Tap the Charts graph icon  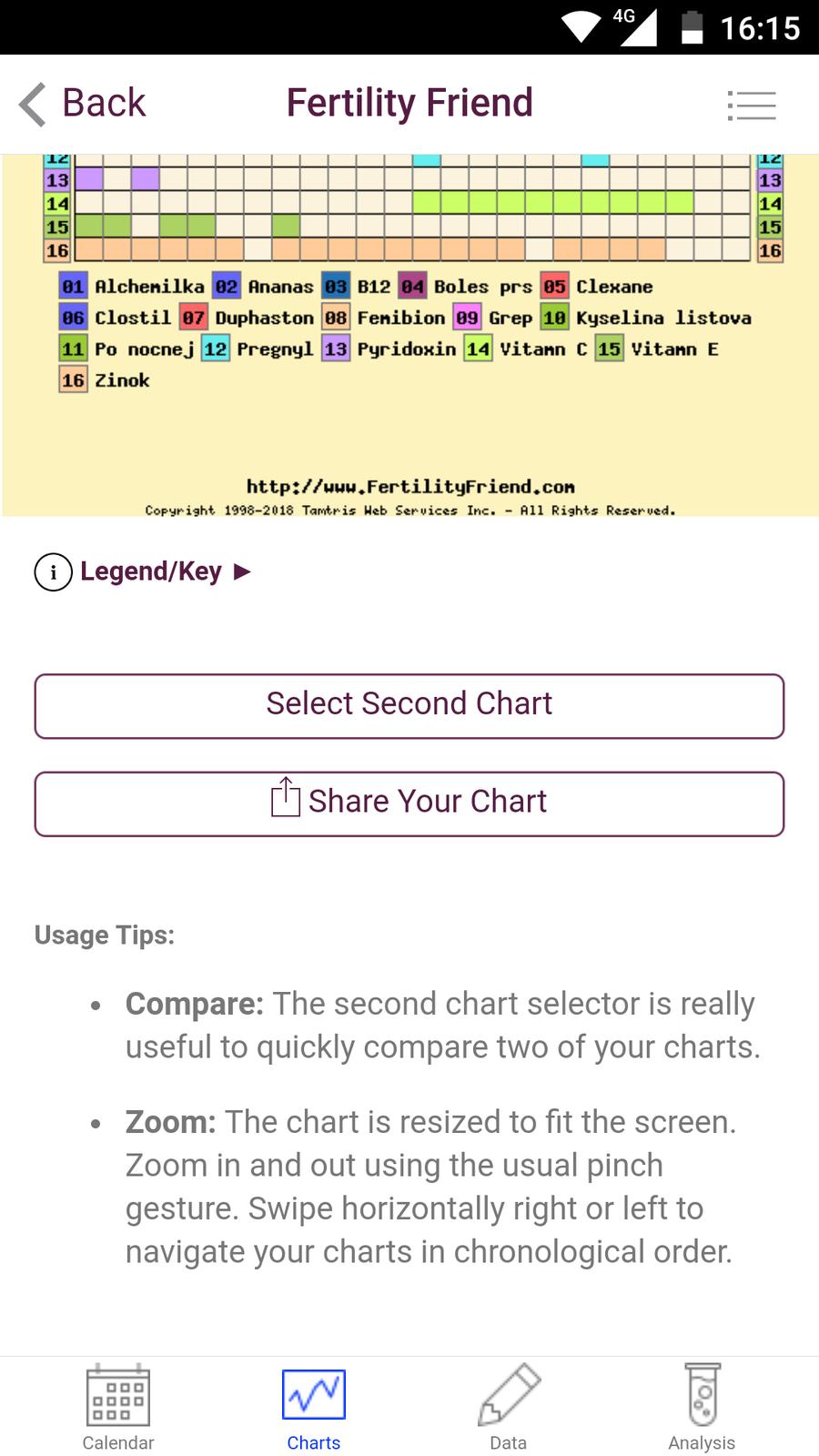(x=313, y=1394)
